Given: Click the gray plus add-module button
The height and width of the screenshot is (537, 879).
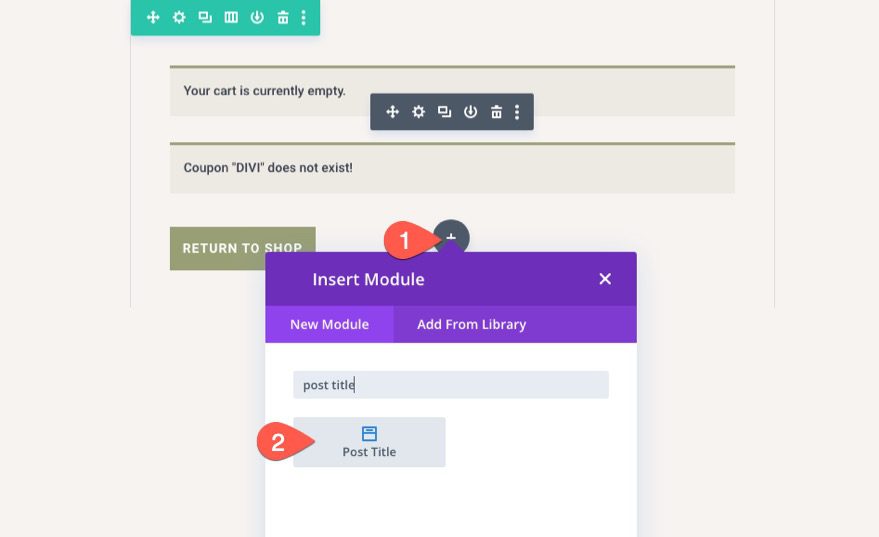Looking at the screenshot, I should (452, 236).
